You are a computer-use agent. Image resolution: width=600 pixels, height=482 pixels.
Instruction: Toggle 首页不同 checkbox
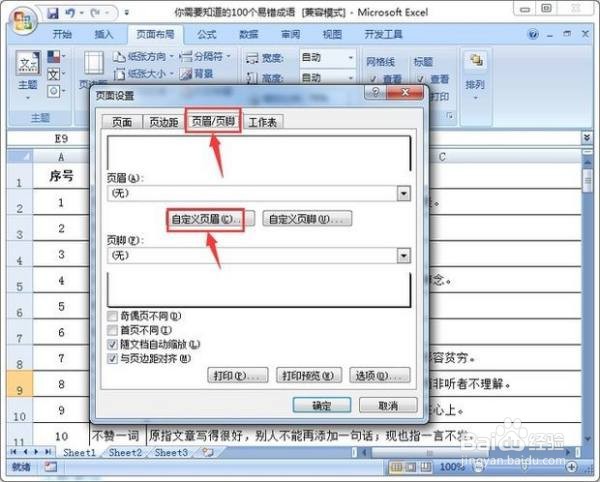tap(112, 330)
